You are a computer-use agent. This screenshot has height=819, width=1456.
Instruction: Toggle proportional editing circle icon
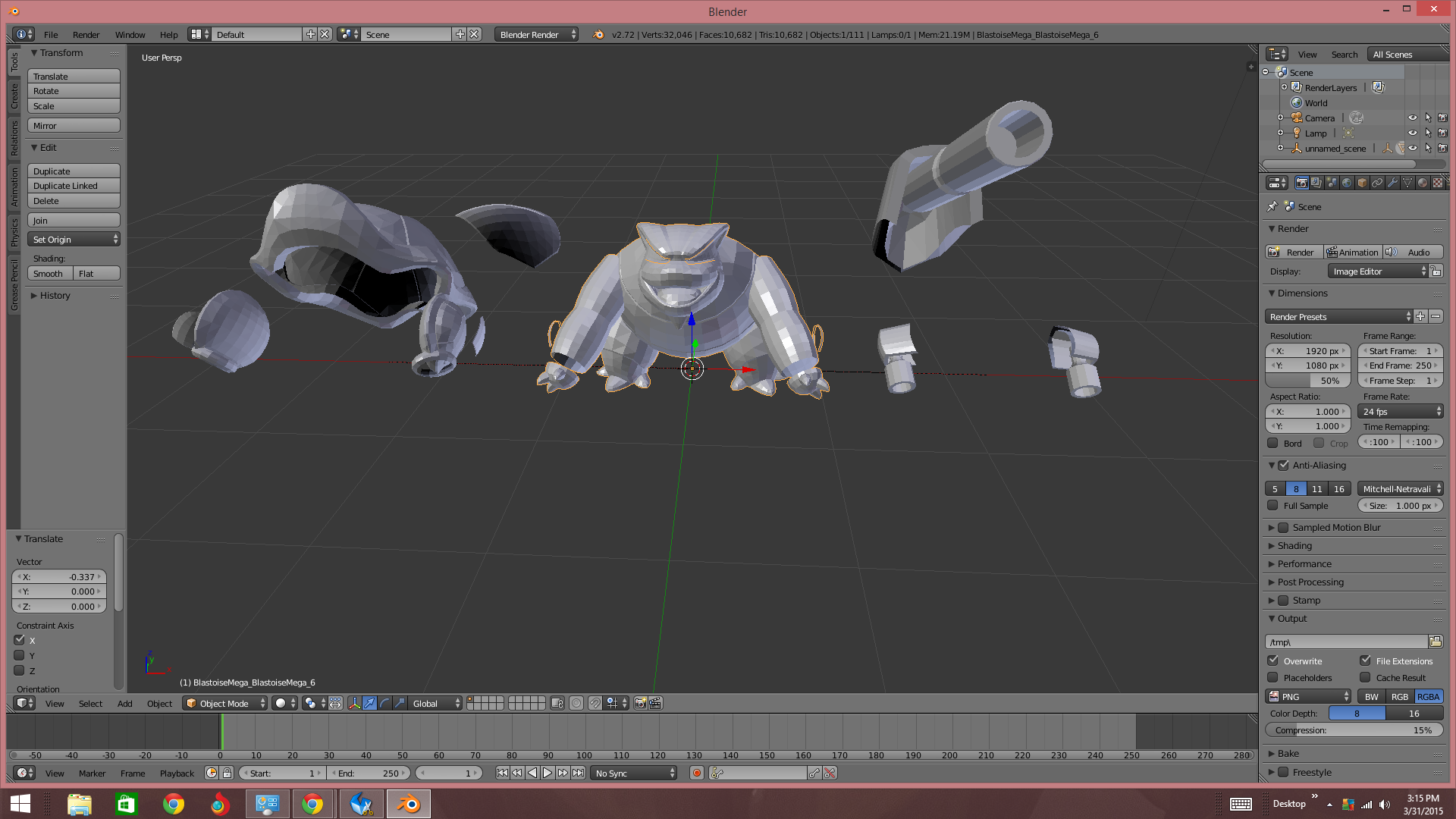click(x=576, y=703)
